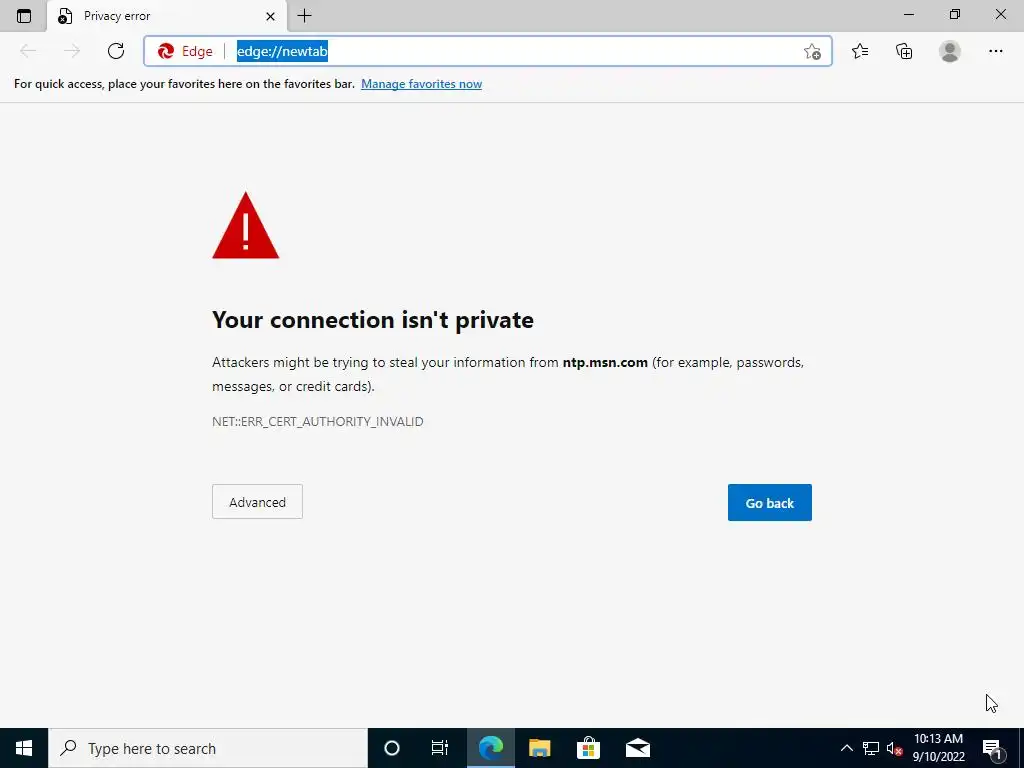The image size is (1024, 768).
Task: Open Task View in the taskbar
Action: (440, 748)
